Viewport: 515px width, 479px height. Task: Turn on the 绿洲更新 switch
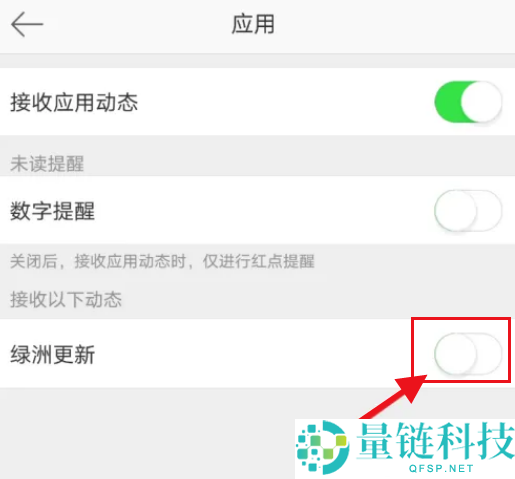click(x=468, y=353)
